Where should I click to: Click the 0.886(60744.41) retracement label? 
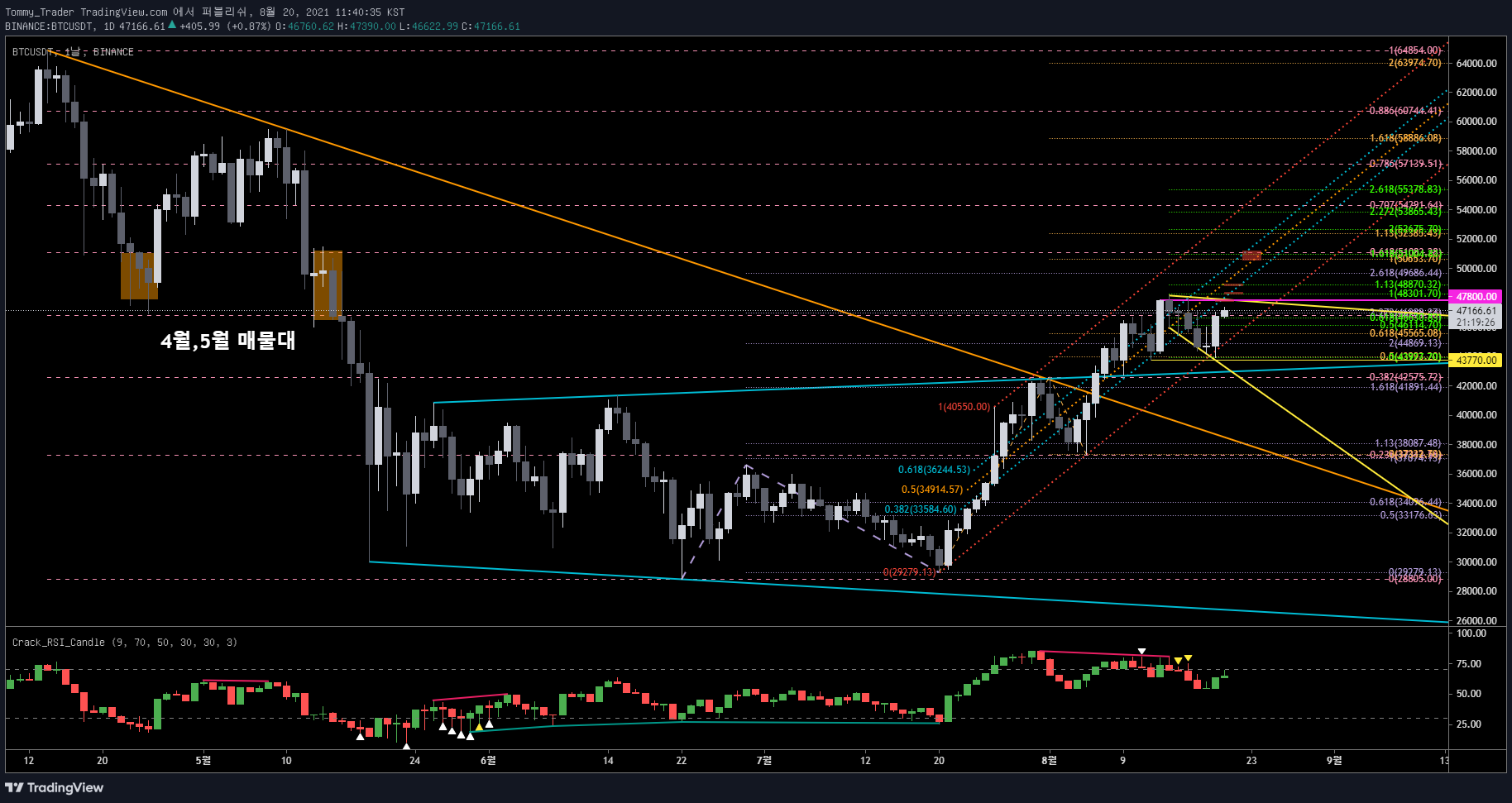pyautogui.click(x=1404, y=111)
